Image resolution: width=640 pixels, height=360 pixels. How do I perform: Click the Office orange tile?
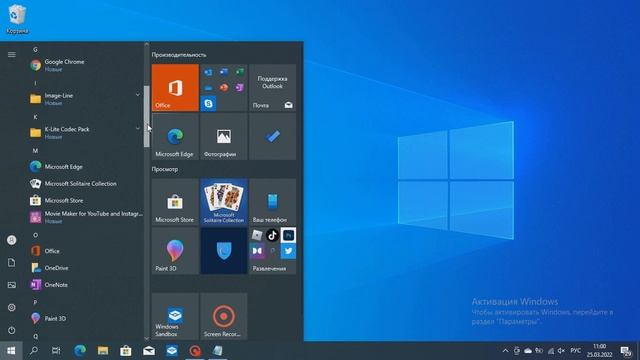pos(175,87)
